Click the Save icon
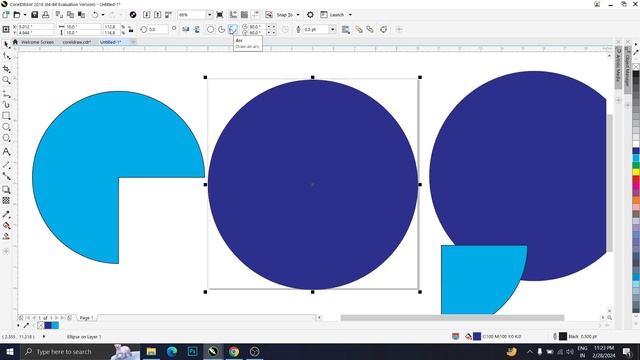Viewport: 640px width, 360px height. tap(35, 15)
